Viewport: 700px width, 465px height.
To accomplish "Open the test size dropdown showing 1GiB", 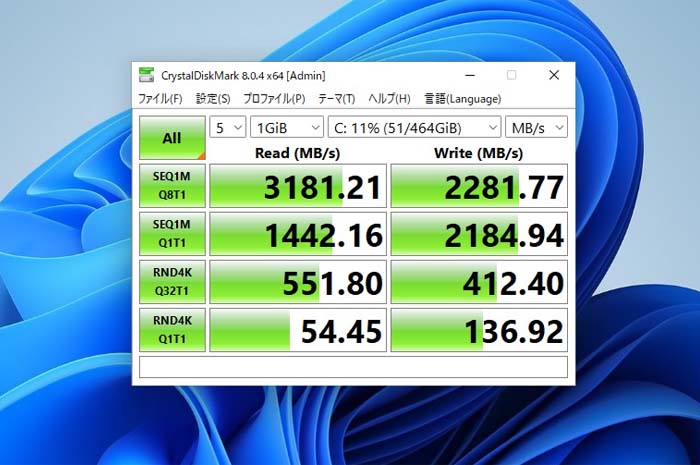I will [x=287, y=128].
